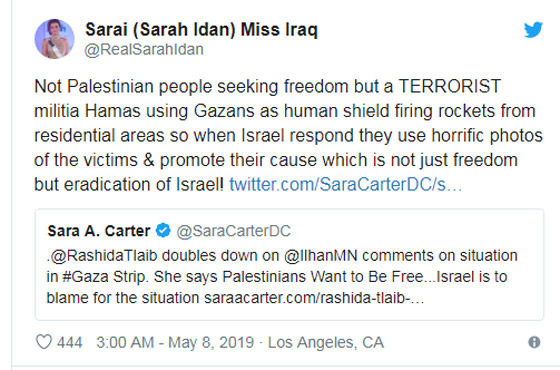Open Sara A. Carter's name in the quoted tweet
Screen dimensions: 560x370
coord(99,231)
